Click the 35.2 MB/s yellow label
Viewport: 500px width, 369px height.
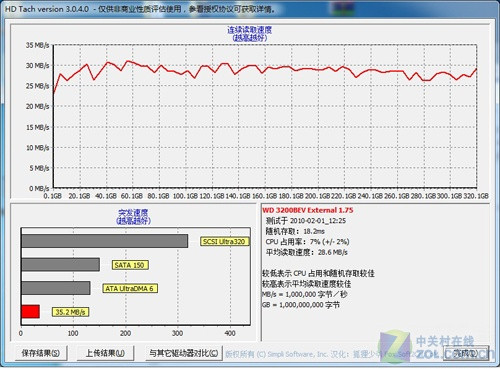70,312
